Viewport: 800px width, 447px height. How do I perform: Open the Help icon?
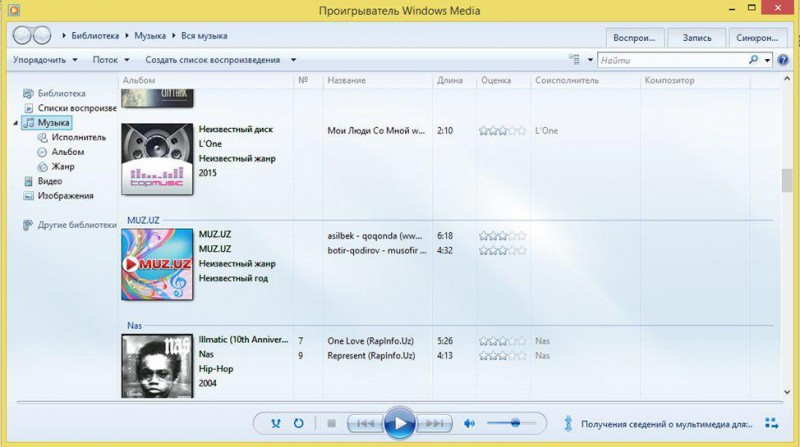[783, 60]
